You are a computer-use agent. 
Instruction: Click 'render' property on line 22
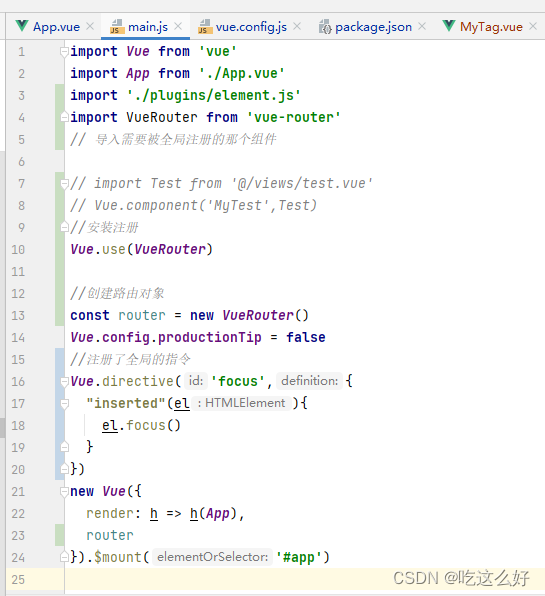[110, 513]
